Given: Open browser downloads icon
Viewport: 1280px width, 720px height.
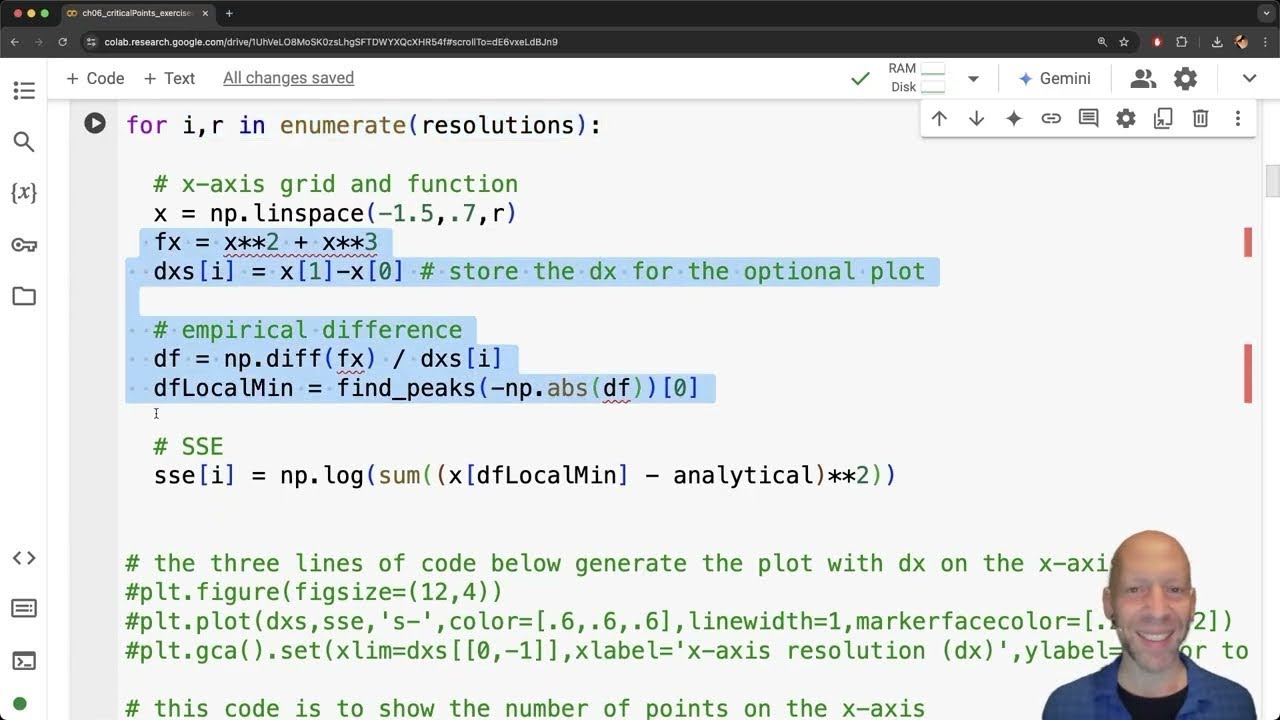Looking at the screenshot, I should click(1217, 42).
